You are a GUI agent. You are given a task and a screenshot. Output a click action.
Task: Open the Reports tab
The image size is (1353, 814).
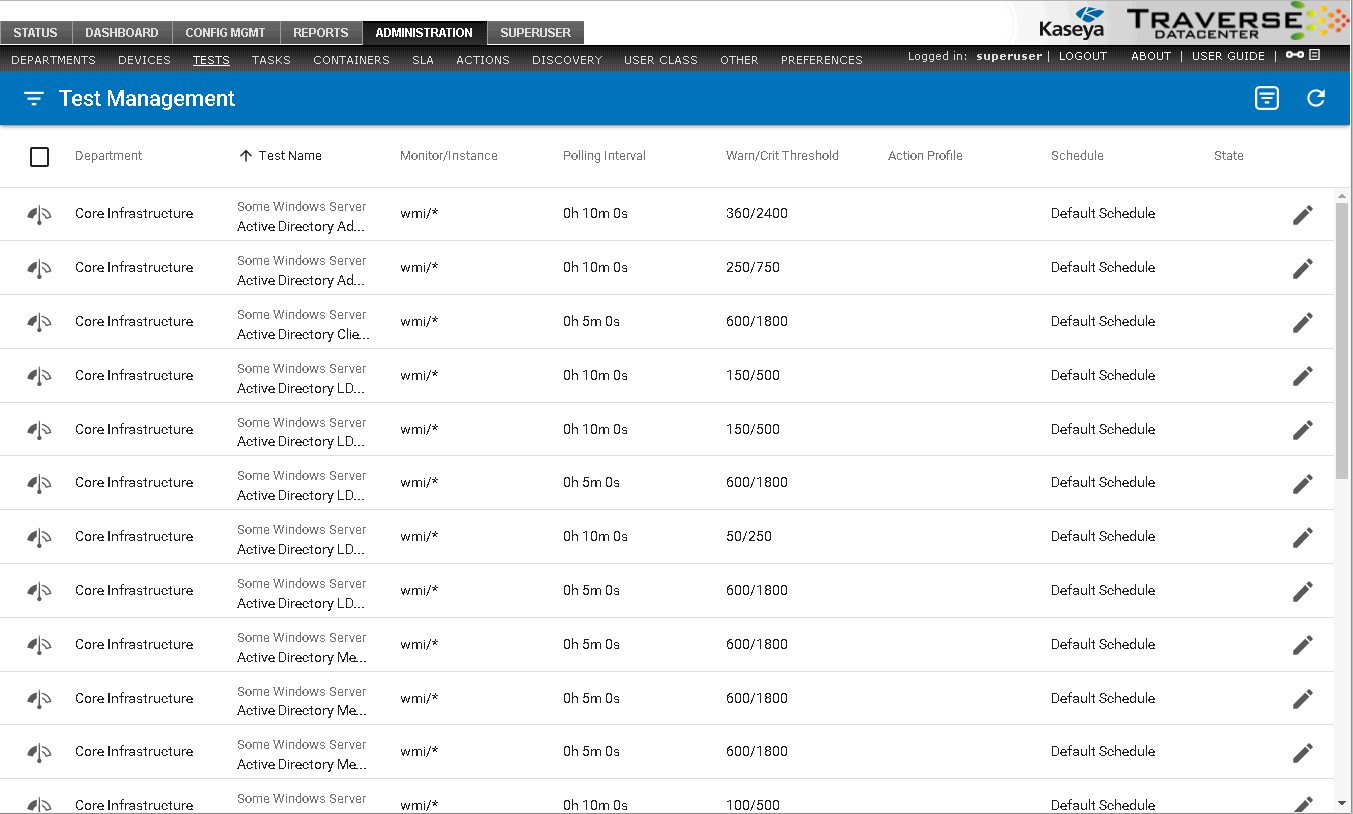coord(320,33)
